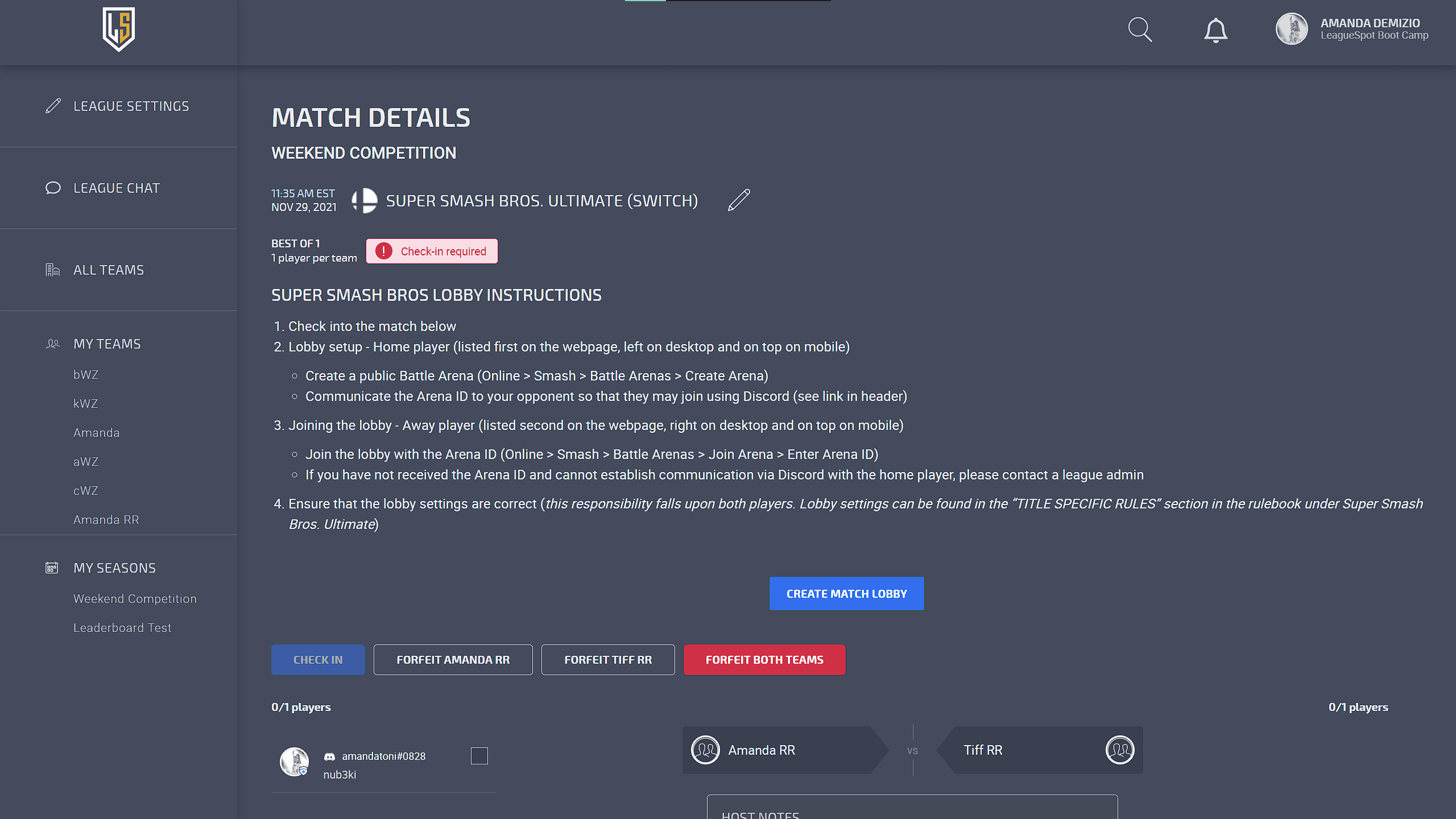
Task: Open the bWZ team
Action: (86, 375)
